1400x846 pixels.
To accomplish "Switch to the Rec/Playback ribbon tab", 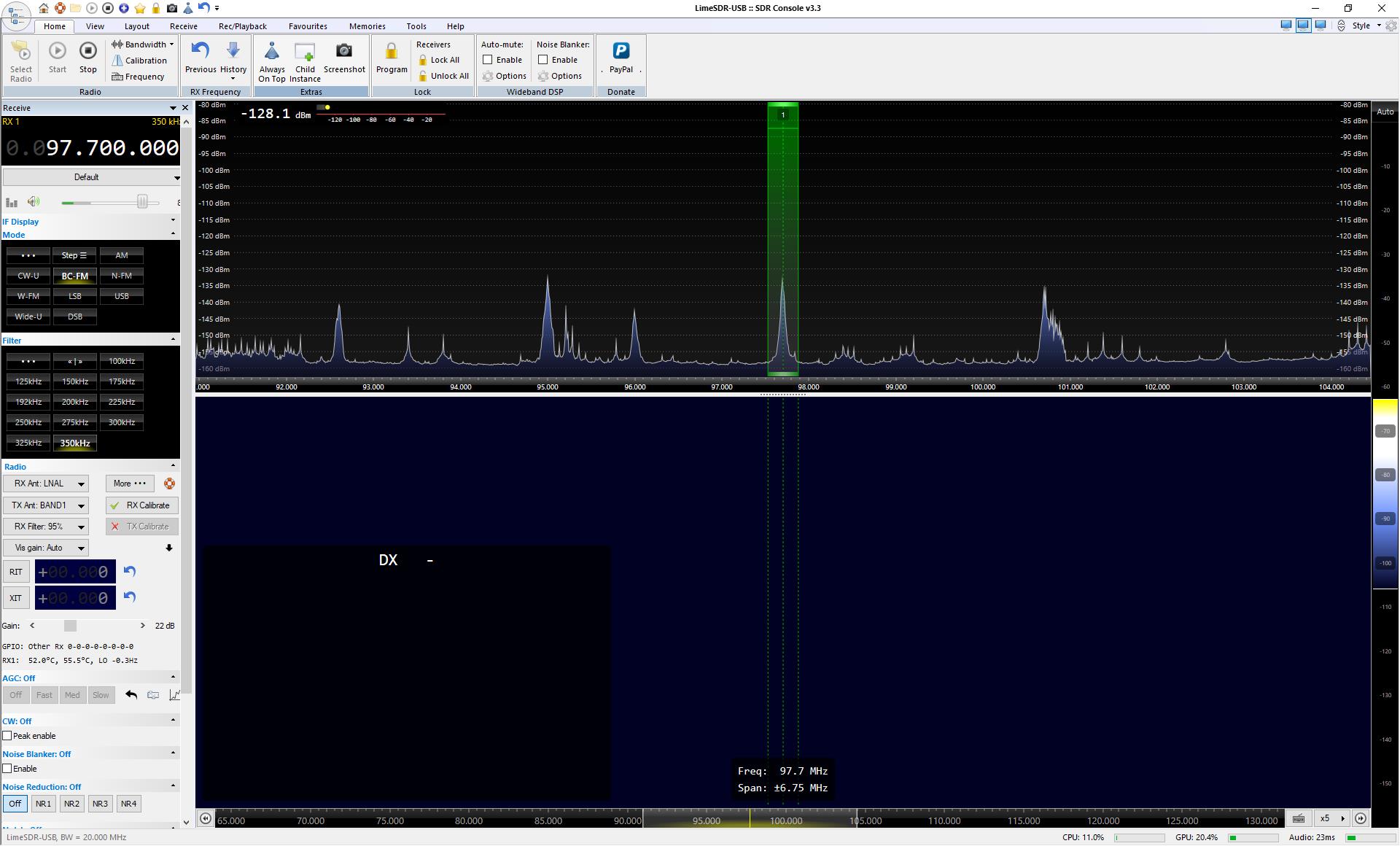I will (242, 26).
